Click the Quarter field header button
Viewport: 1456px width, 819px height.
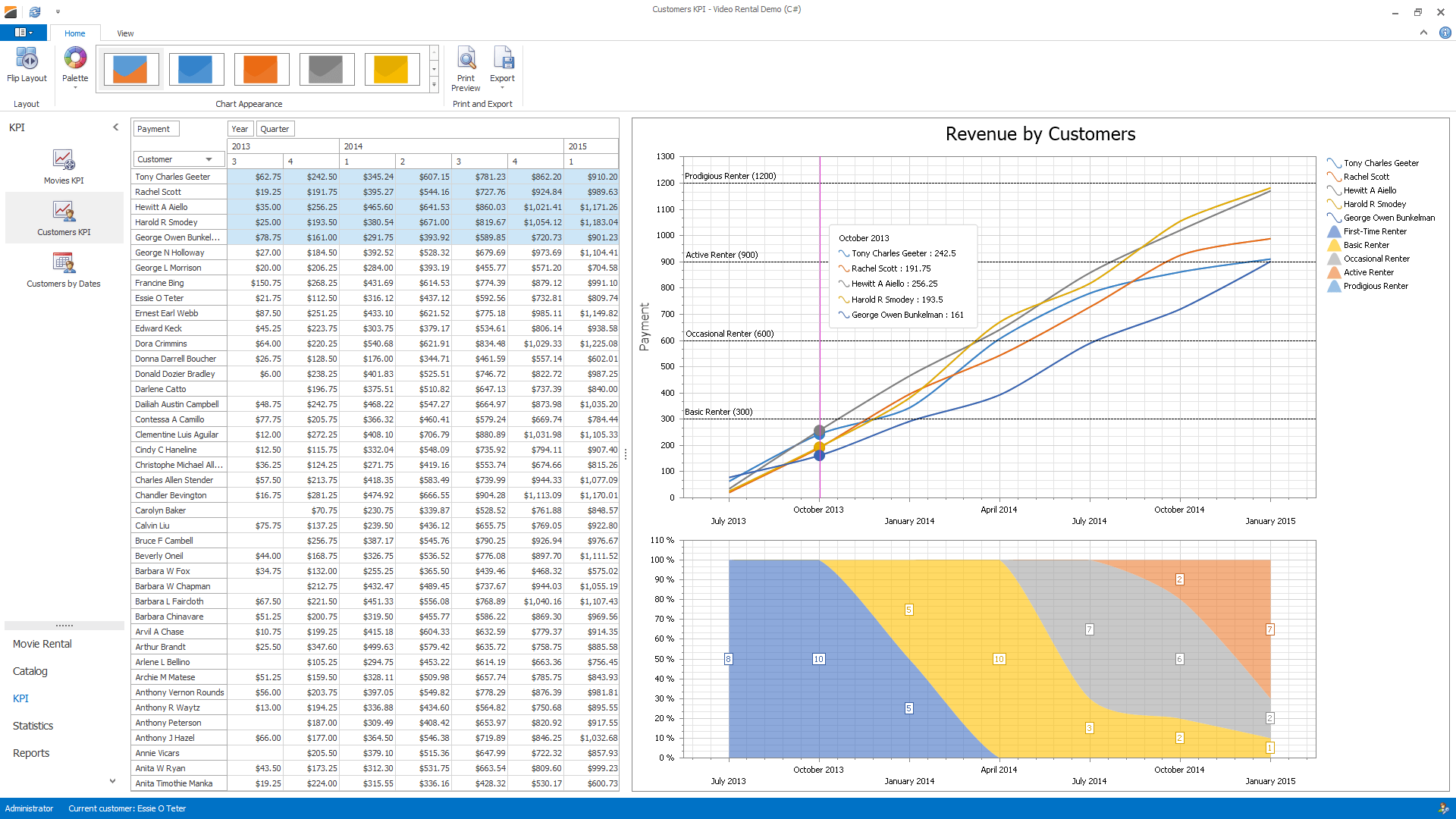click(275, 129)
